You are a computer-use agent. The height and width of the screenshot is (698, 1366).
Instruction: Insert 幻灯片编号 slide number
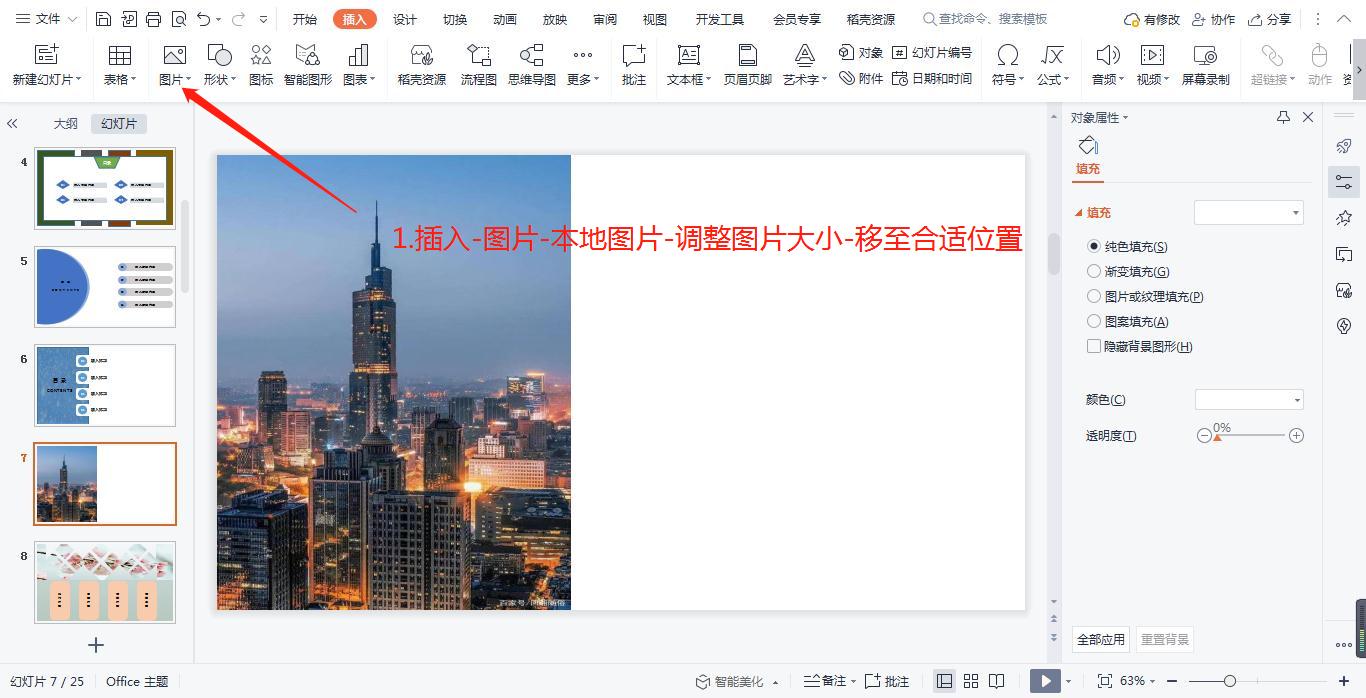coord(932,53)
